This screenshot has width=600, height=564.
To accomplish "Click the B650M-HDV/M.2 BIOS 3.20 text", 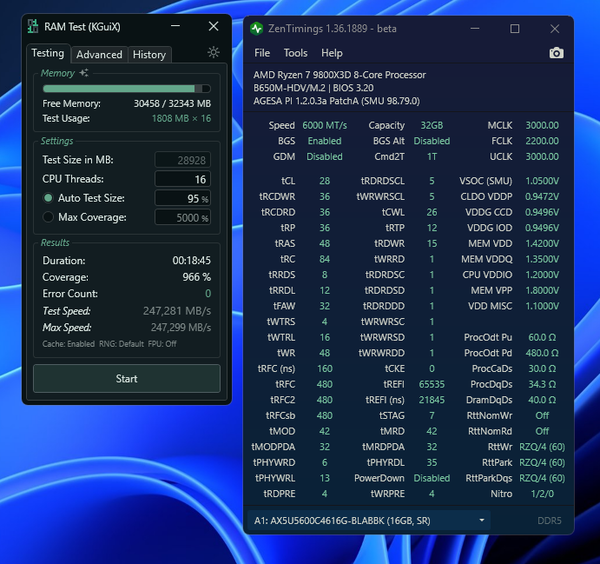I will coord(313,88).
